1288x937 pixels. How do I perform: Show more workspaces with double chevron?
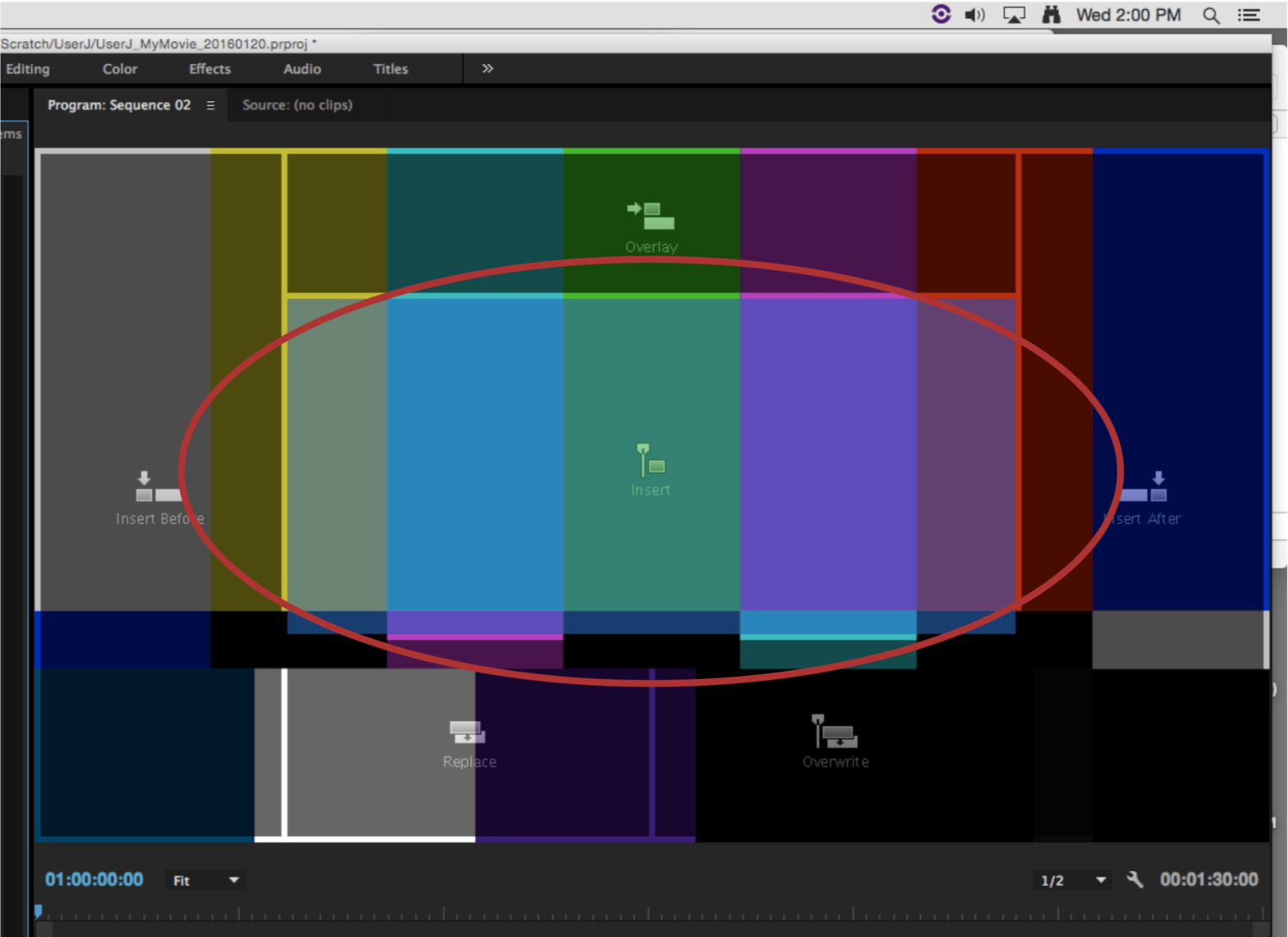tap(487, 69)
